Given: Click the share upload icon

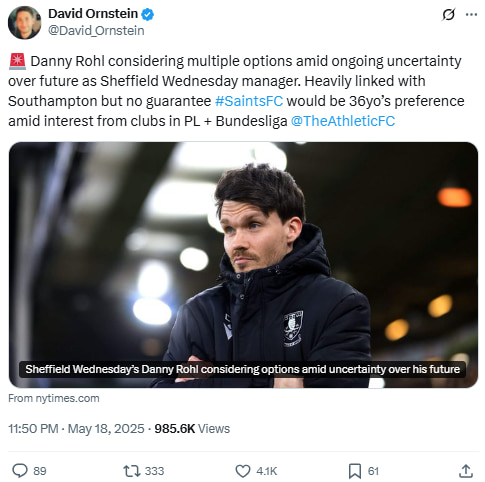Looking at the screenshot, I should point(466,471).
